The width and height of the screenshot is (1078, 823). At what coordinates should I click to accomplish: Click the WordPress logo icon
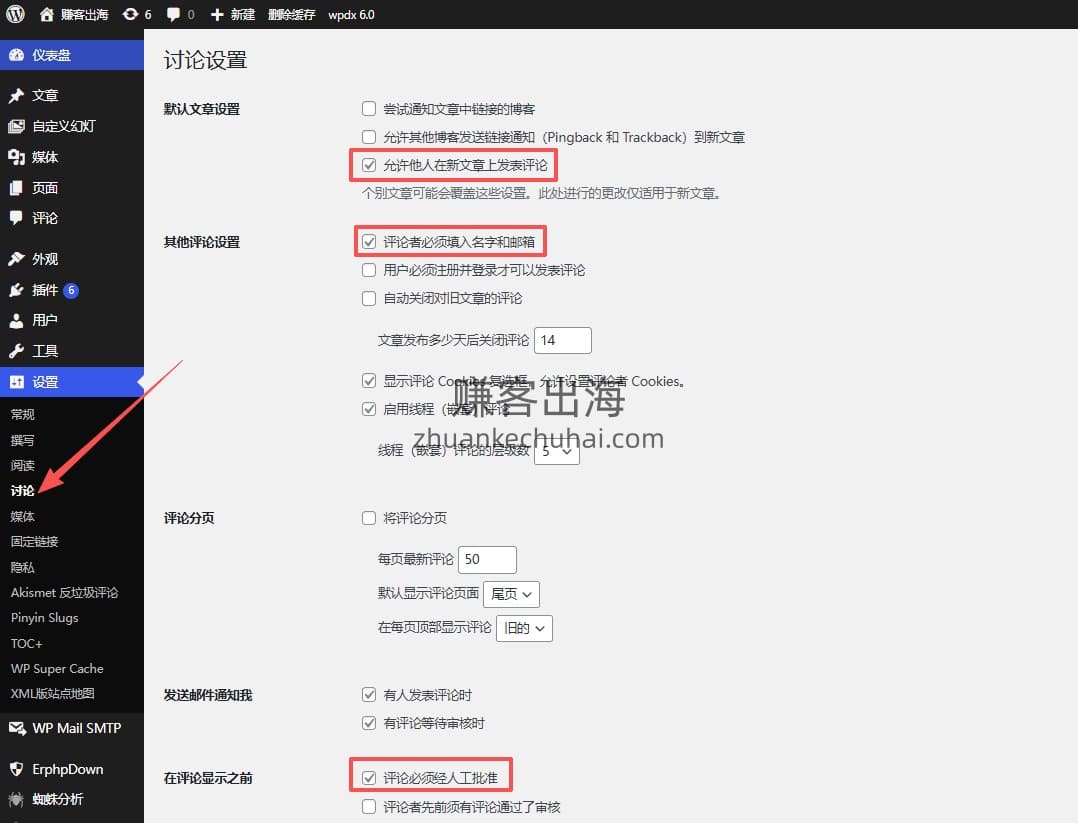point(16,15)
